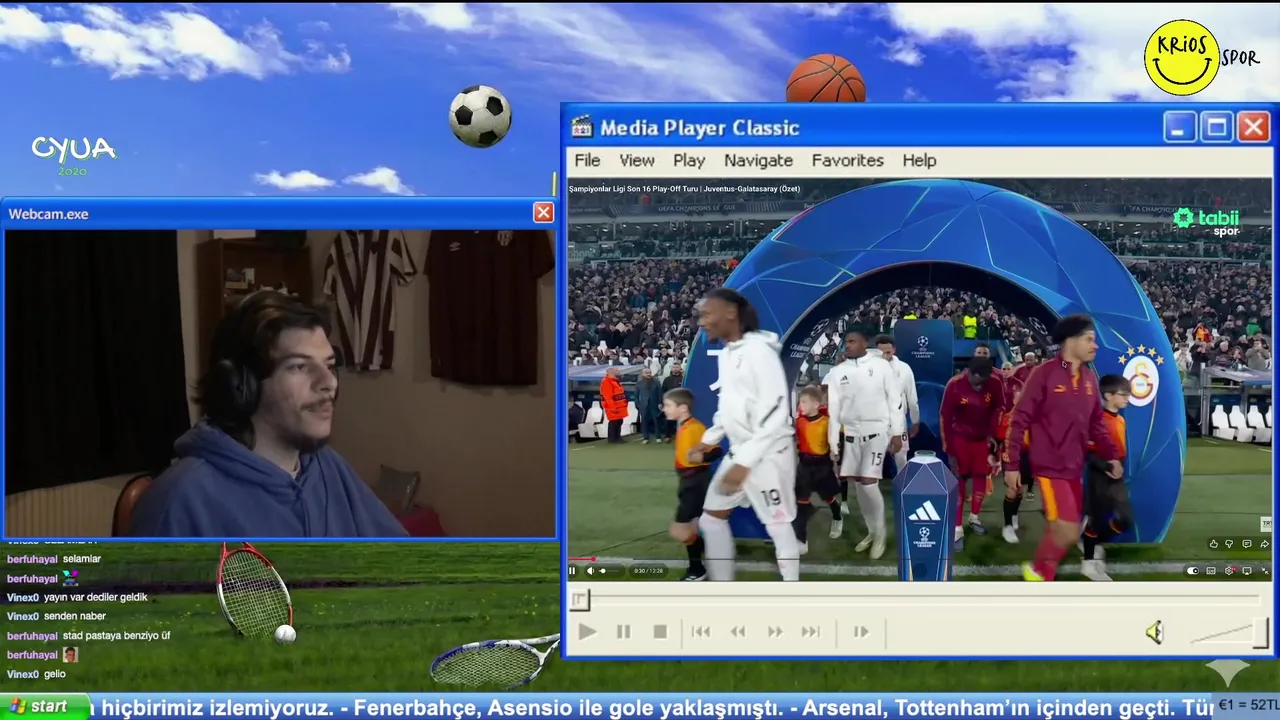The height and width of the screenshot is (720, 1280).
Task: Click the Play button in Media Player Classic controls
Action: (587, 632)
